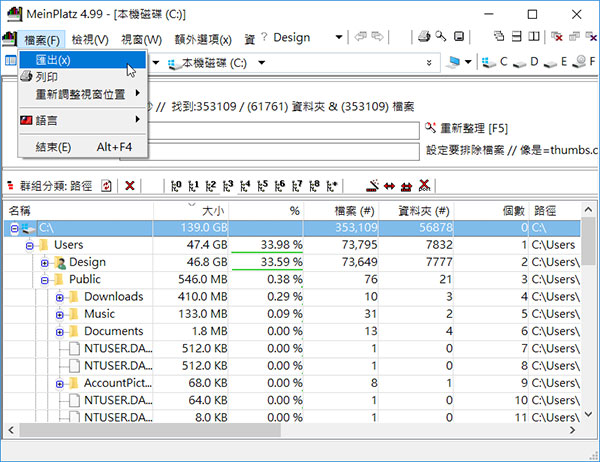Open the 語言 language submenu
Image resolution: width=600 pixels, height=462 pixels.
(x=82, y=121)
